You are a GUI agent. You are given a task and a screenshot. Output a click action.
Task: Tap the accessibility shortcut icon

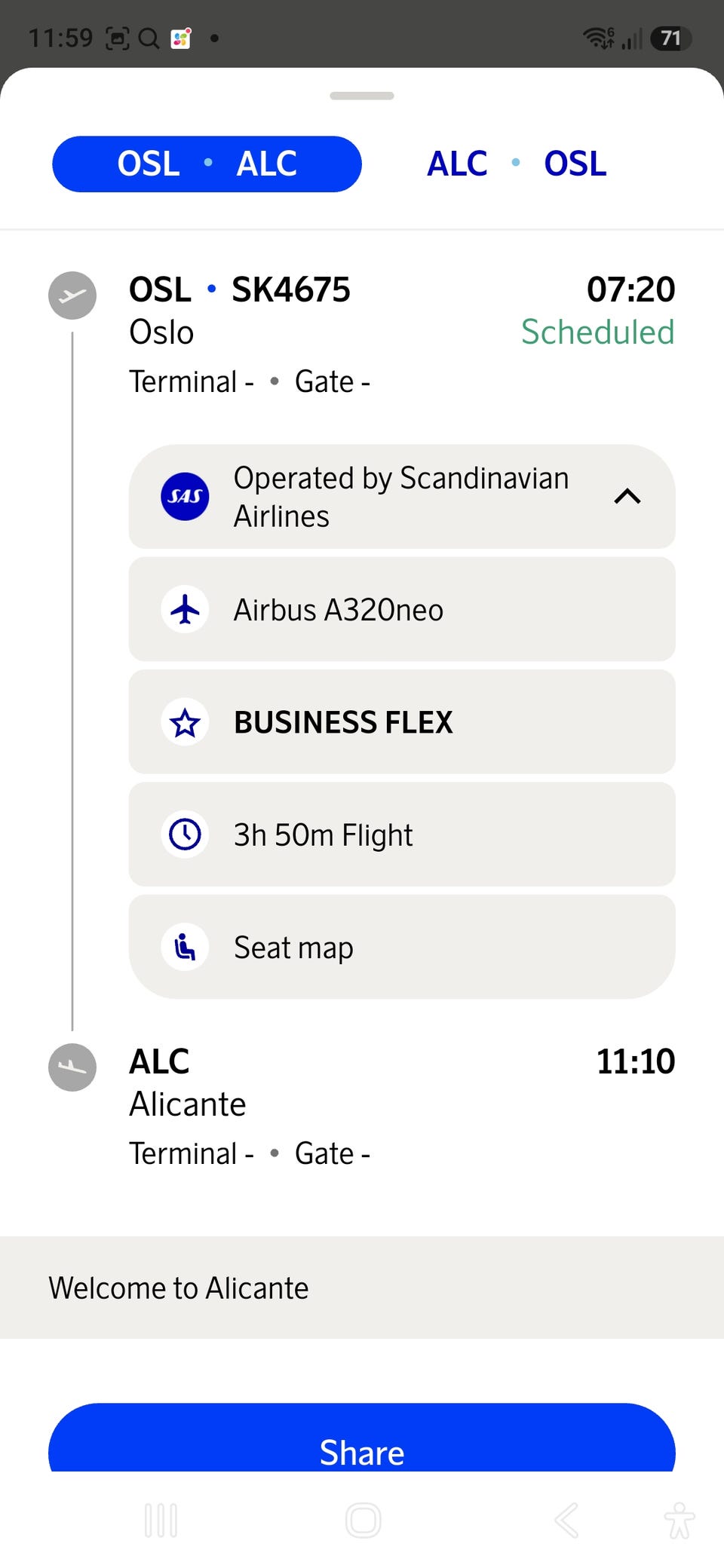click(x=680, y=1520)
